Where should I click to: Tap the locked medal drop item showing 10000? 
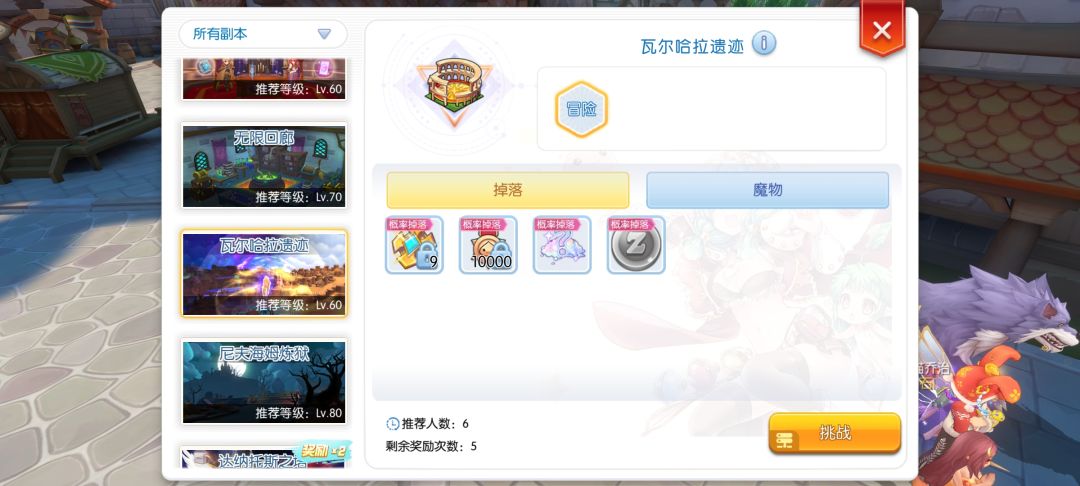(488, 244)
